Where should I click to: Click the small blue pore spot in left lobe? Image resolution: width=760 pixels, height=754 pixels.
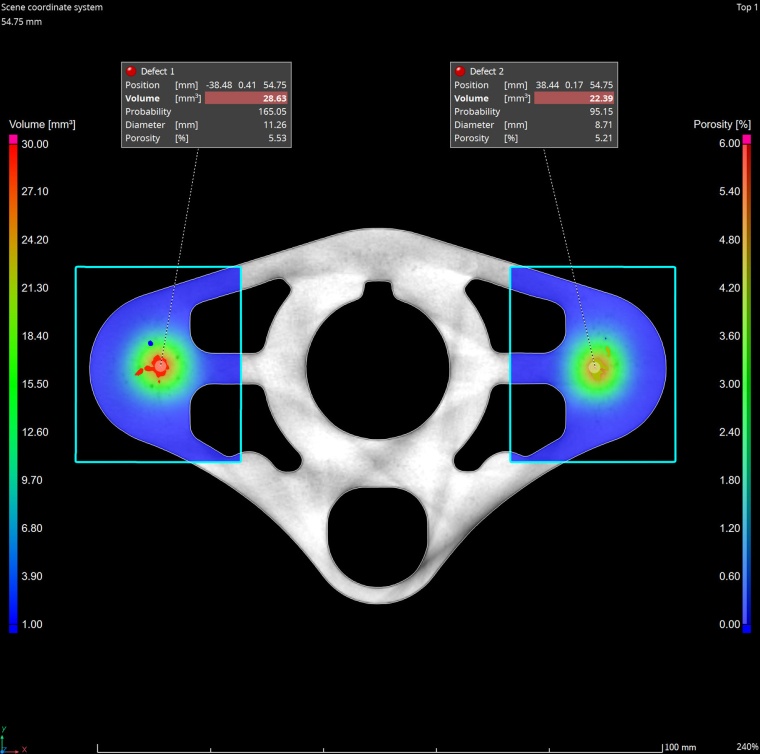(x=151, y=343)
